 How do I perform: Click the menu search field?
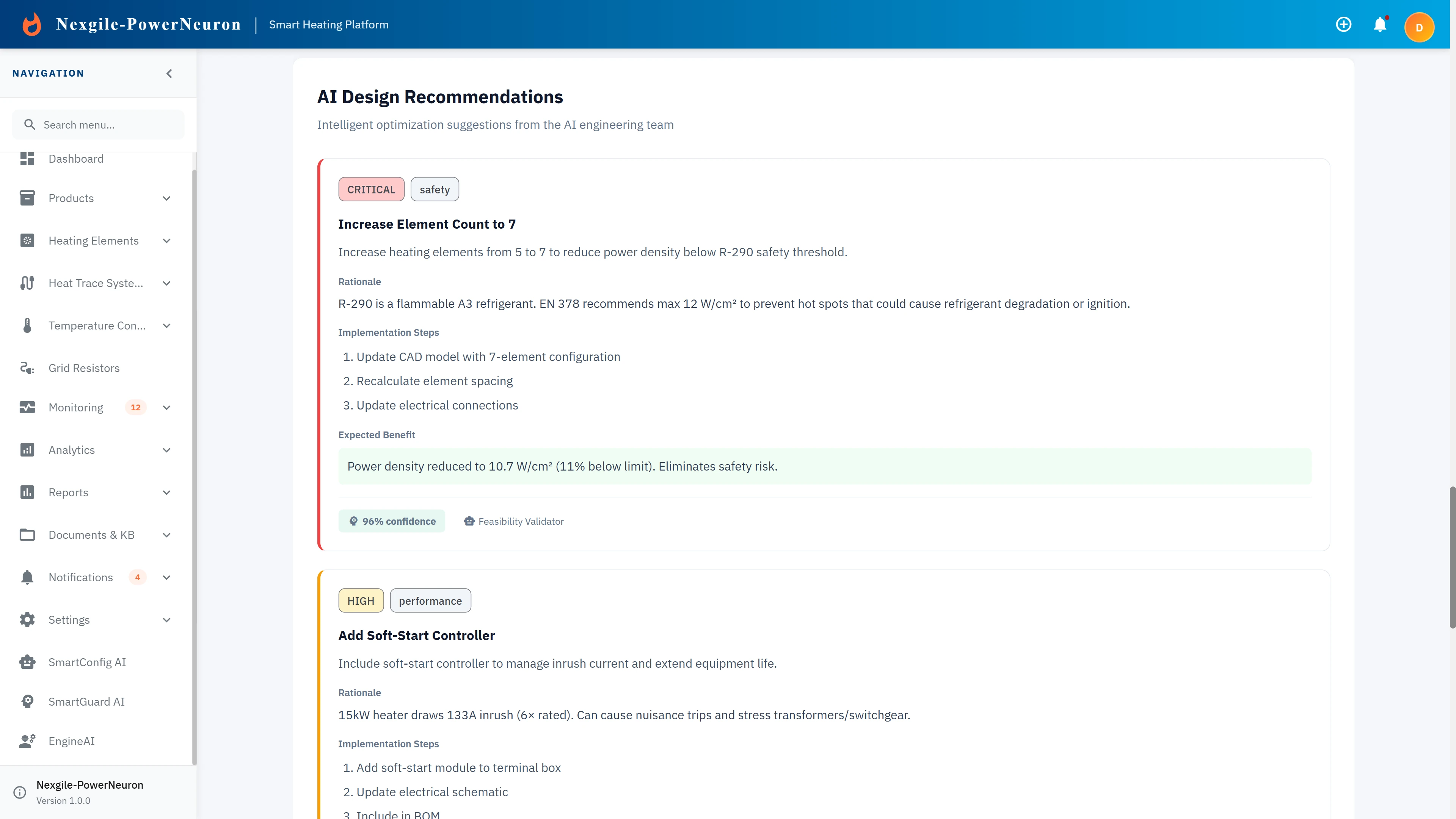[x=98, y=124]
